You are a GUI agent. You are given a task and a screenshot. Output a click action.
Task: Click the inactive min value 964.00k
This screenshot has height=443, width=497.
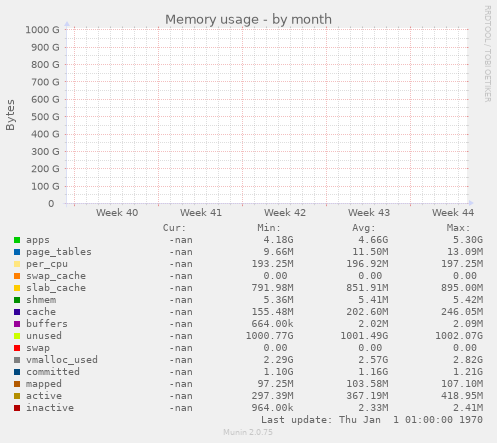point(272,408)
